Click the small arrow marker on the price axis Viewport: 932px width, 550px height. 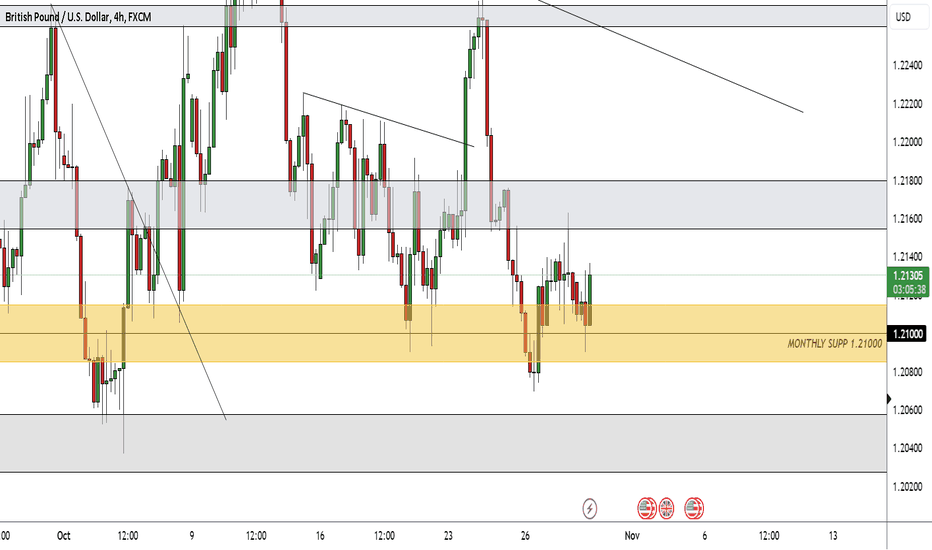889,399
